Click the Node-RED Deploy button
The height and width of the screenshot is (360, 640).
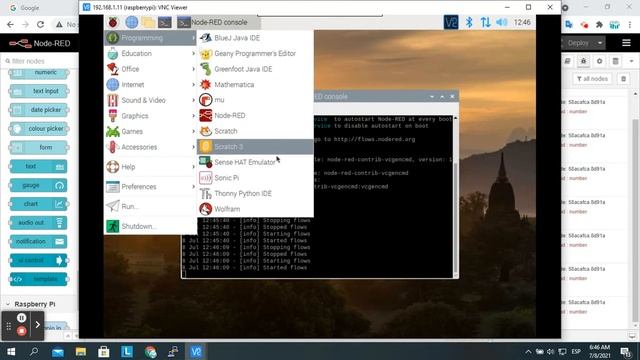[x=578, y=43]
